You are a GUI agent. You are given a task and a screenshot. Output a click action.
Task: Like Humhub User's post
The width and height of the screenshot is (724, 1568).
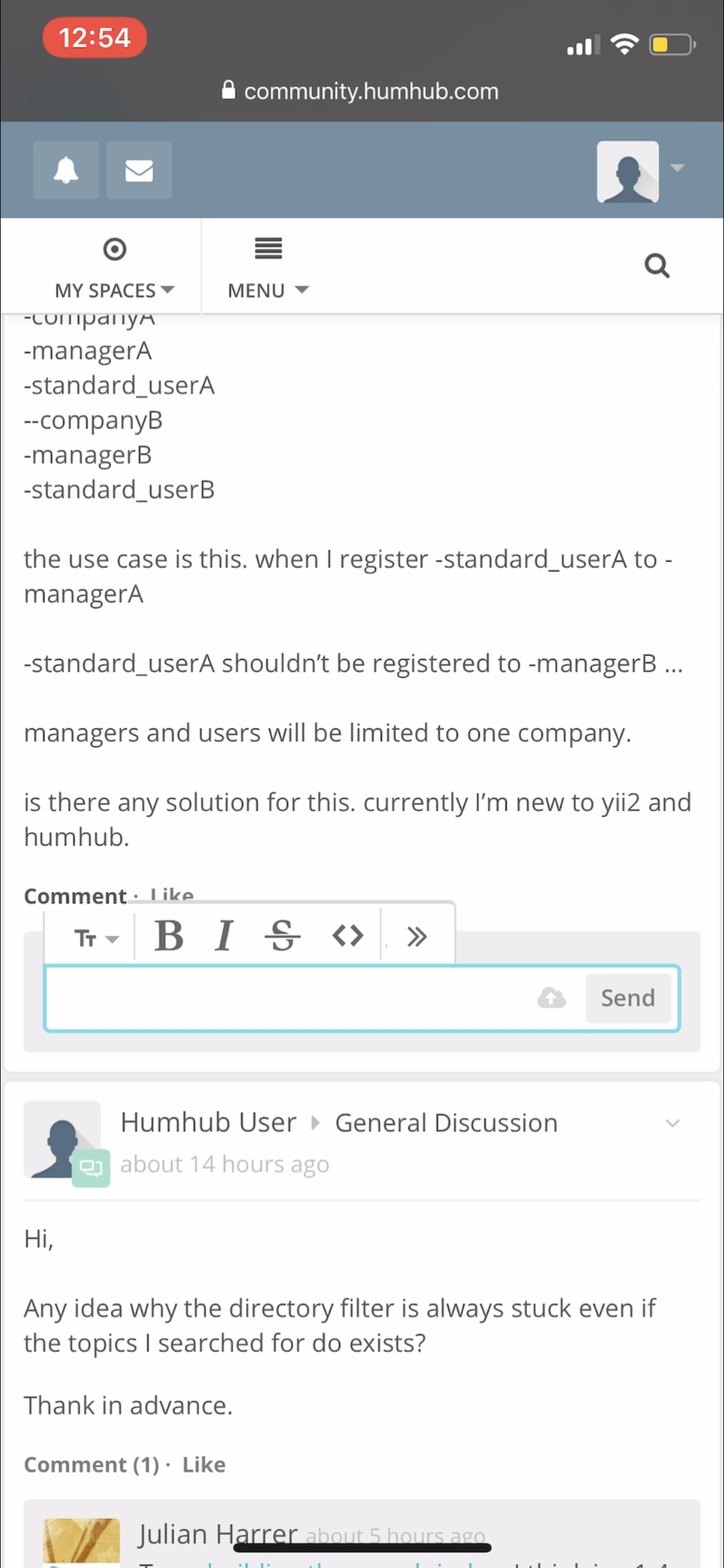(x=203, y=1464)
